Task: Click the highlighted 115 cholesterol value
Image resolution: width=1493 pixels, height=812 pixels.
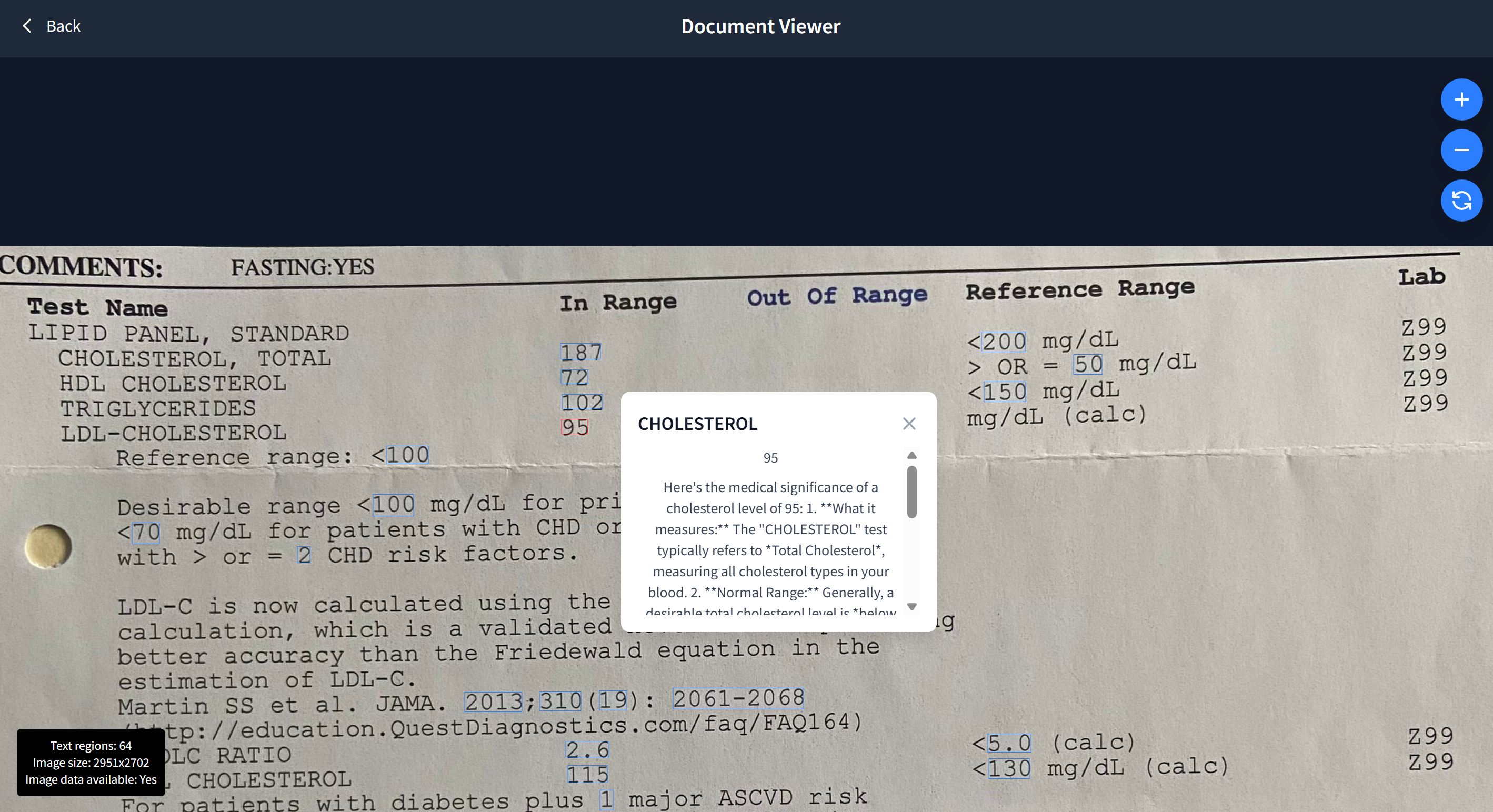Action: click(587, 774)
